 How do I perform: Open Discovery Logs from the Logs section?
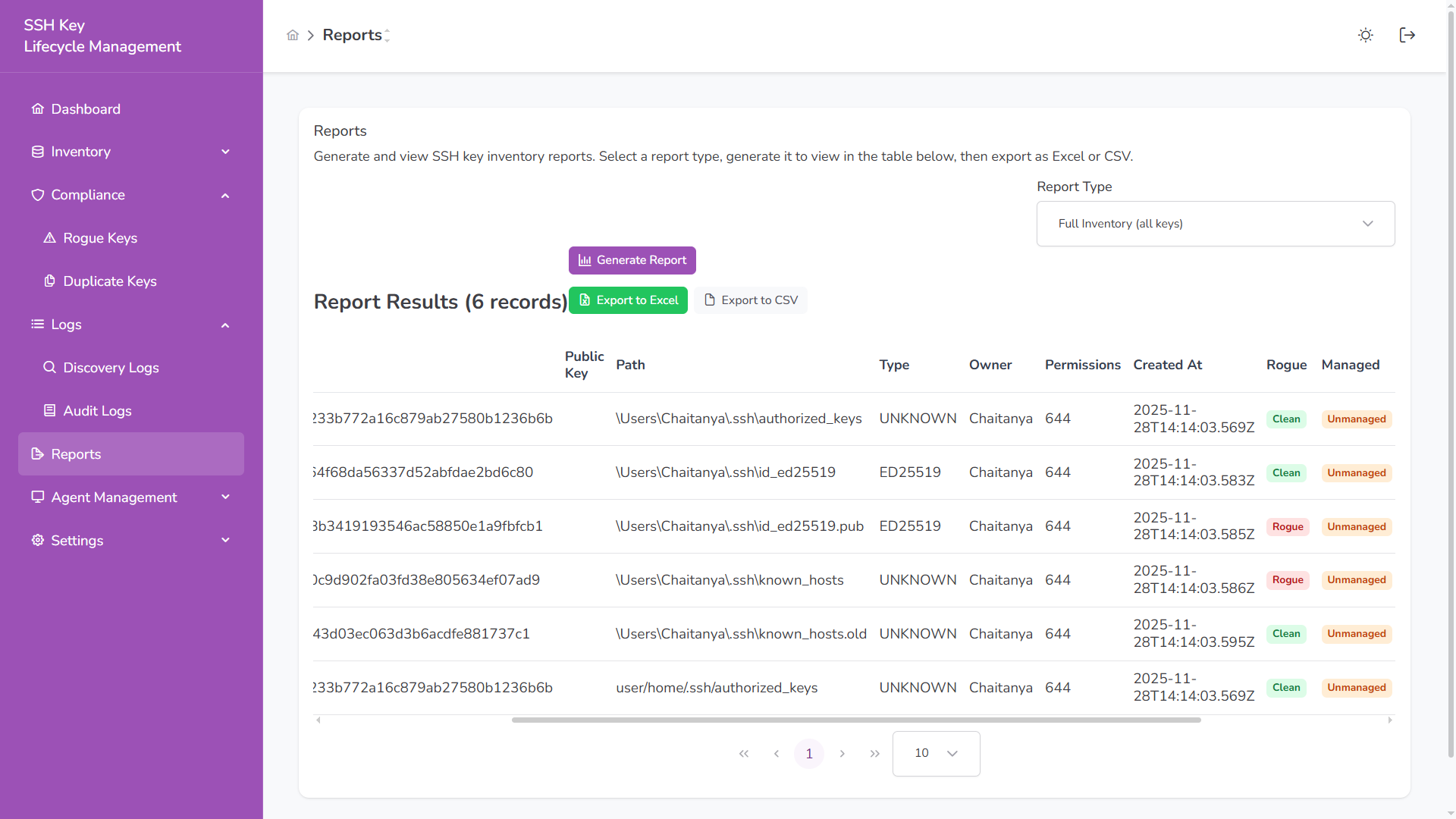111,368
